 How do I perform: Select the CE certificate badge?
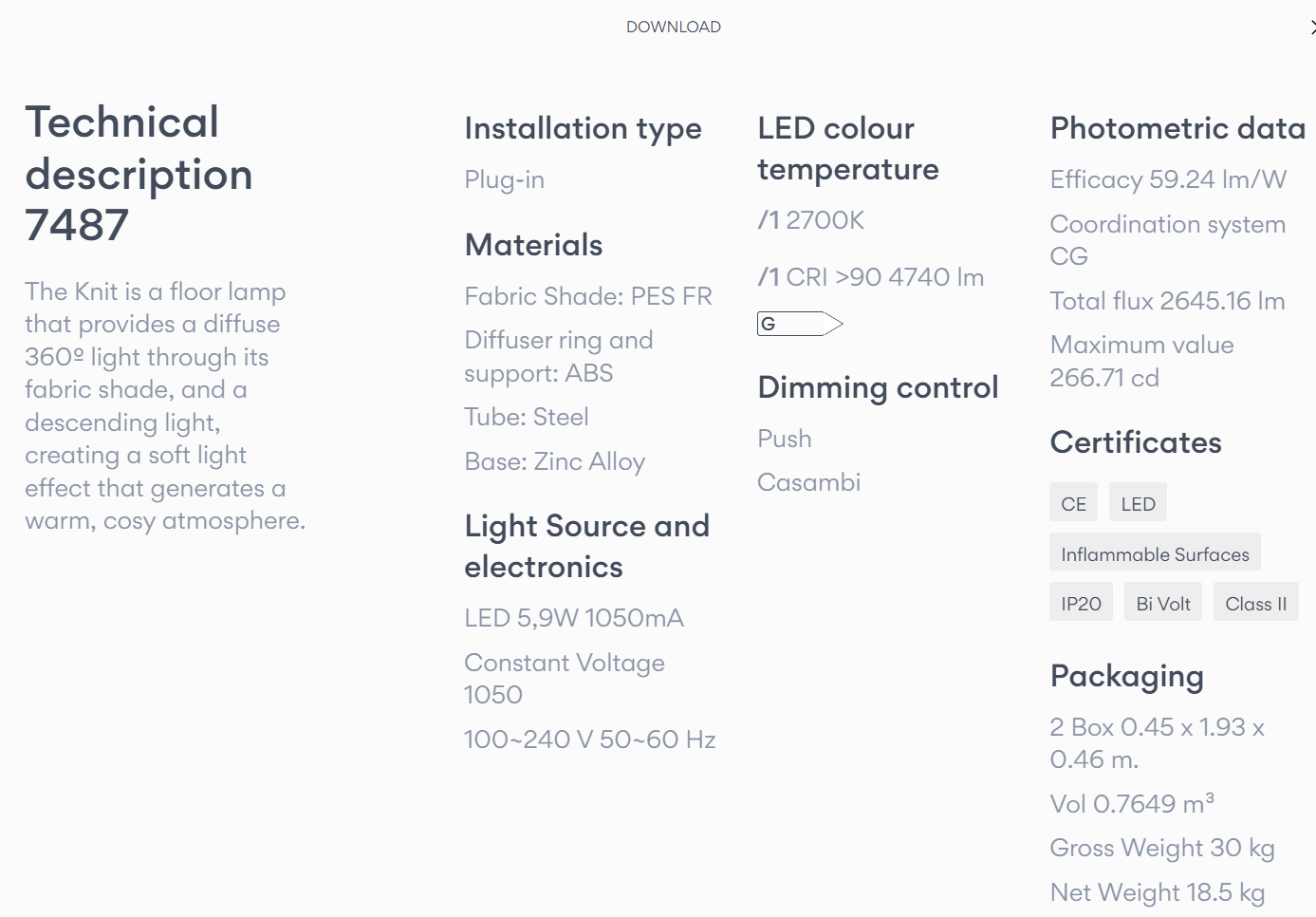coord(1073,503)
